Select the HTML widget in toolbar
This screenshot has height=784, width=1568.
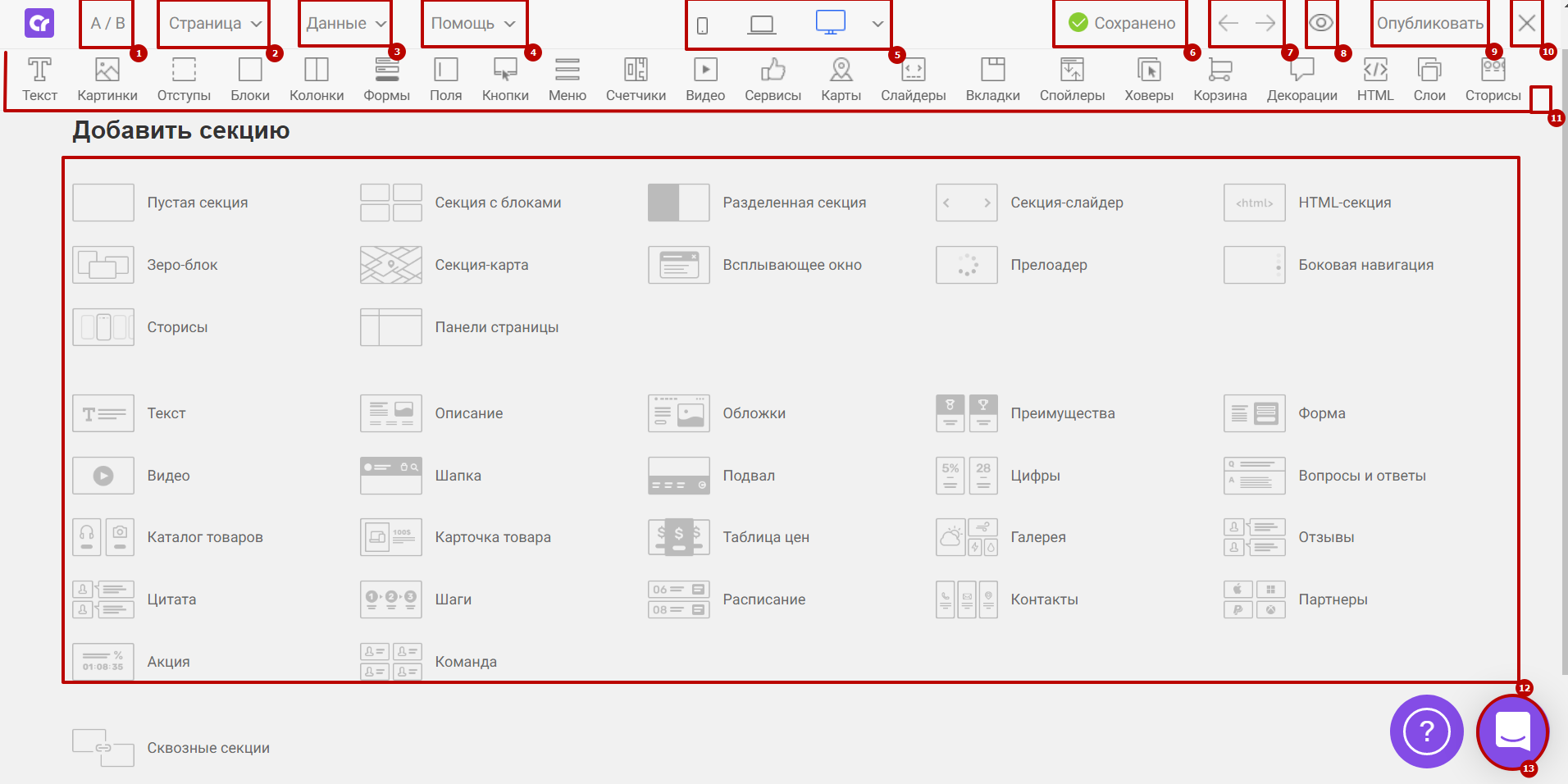point(1375,80)
